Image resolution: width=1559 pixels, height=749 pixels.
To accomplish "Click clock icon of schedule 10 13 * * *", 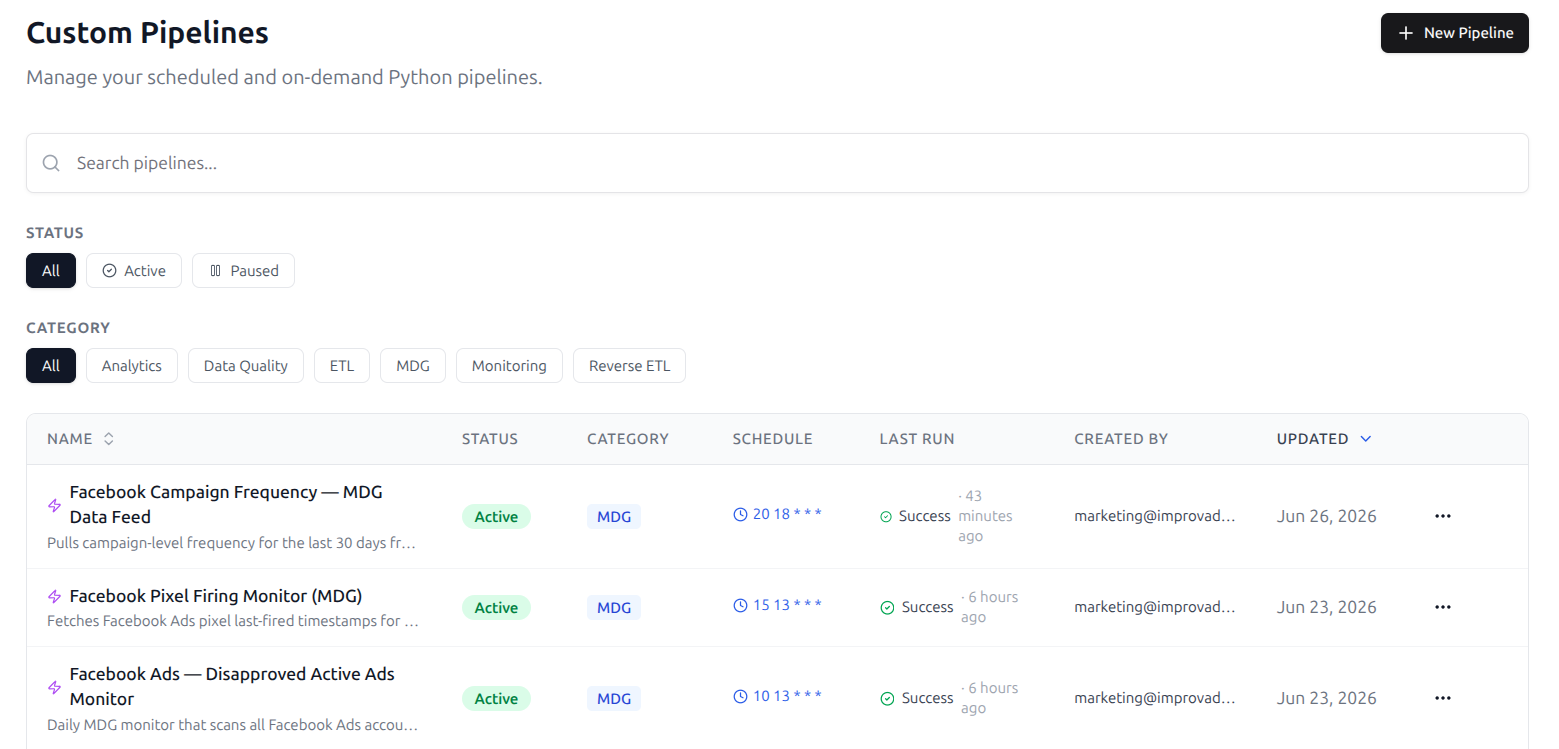I will (x=741, y=696).
